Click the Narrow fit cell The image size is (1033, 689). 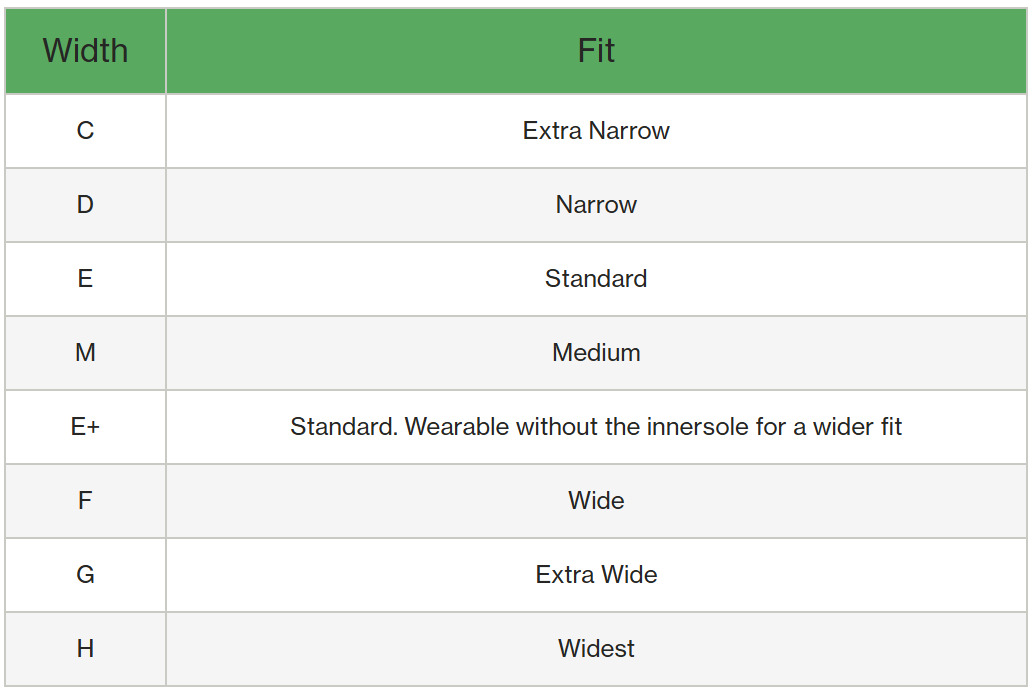pyautogui.click(x=596, y=205)
